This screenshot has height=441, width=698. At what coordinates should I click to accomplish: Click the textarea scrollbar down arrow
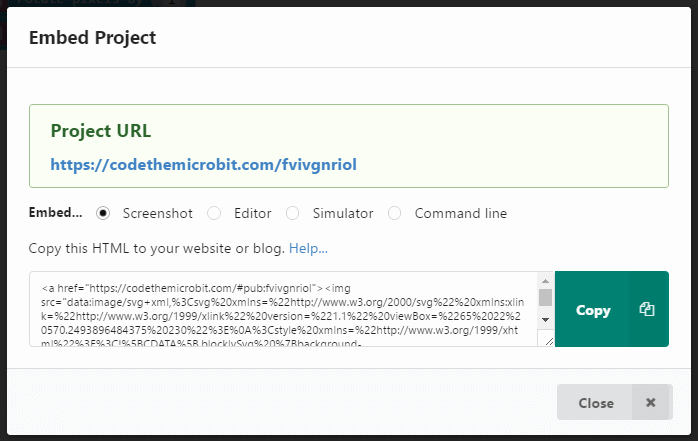[x=545, y=318]
